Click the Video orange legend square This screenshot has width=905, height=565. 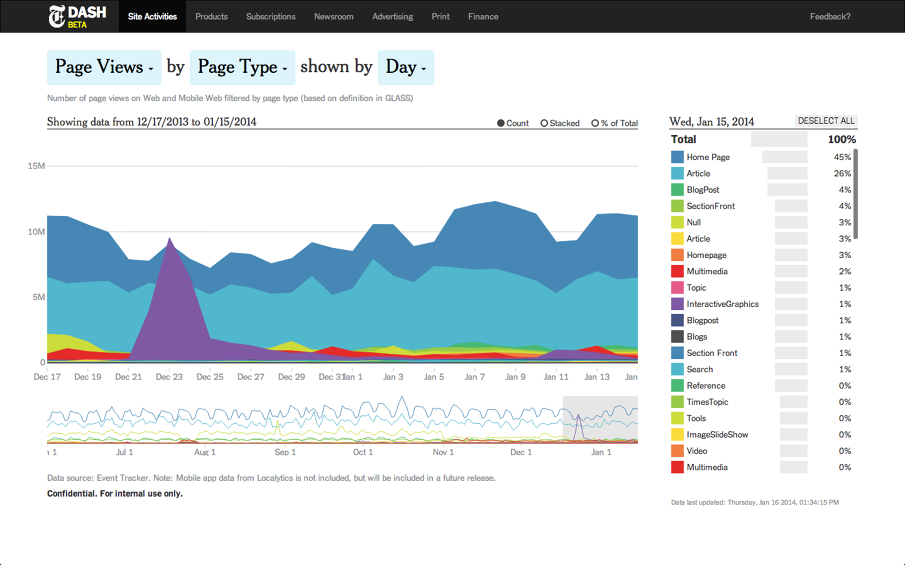pyautogui.click(x=677, y=451)
